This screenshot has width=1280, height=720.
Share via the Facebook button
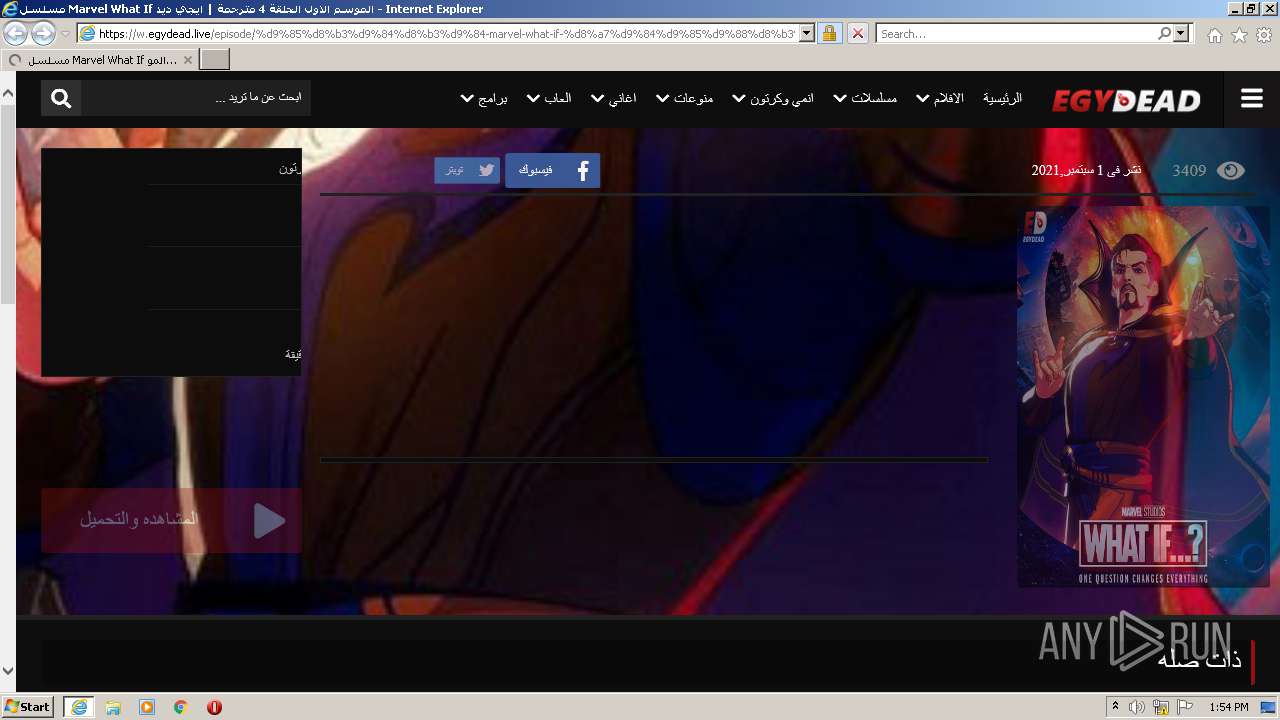552,170
